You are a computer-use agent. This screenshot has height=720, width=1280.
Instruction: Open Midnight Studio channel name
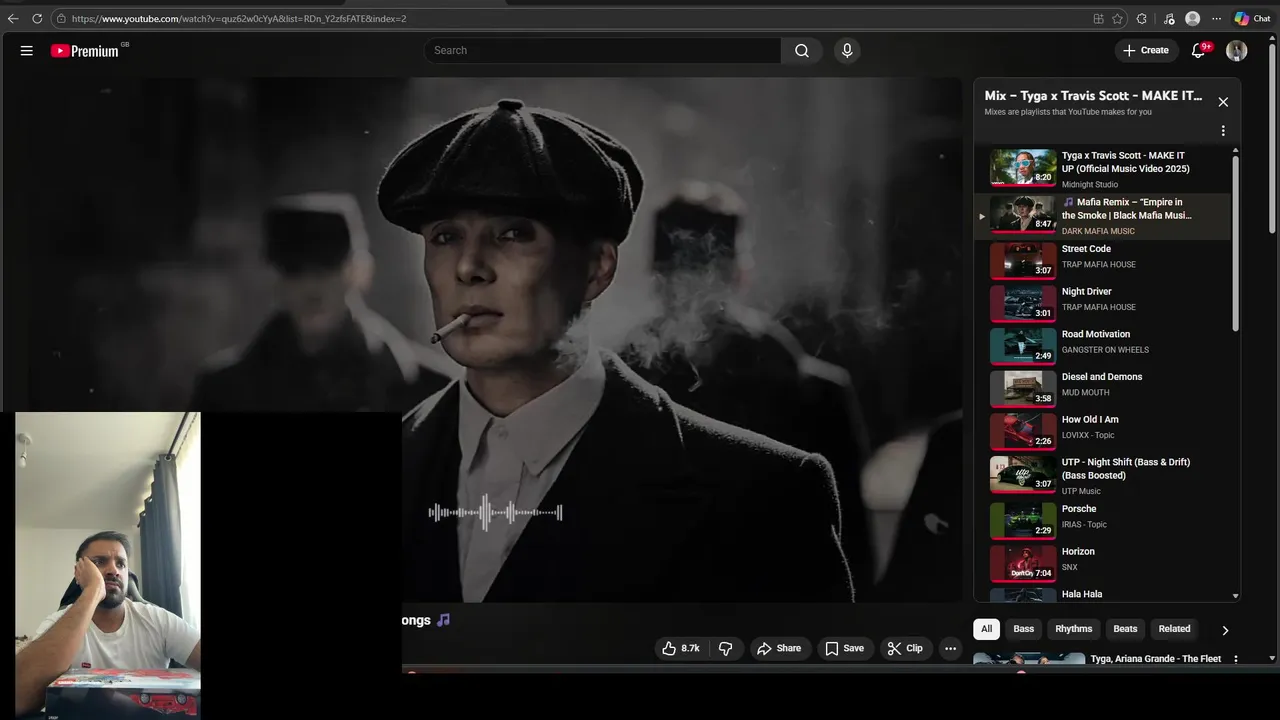1090,185
